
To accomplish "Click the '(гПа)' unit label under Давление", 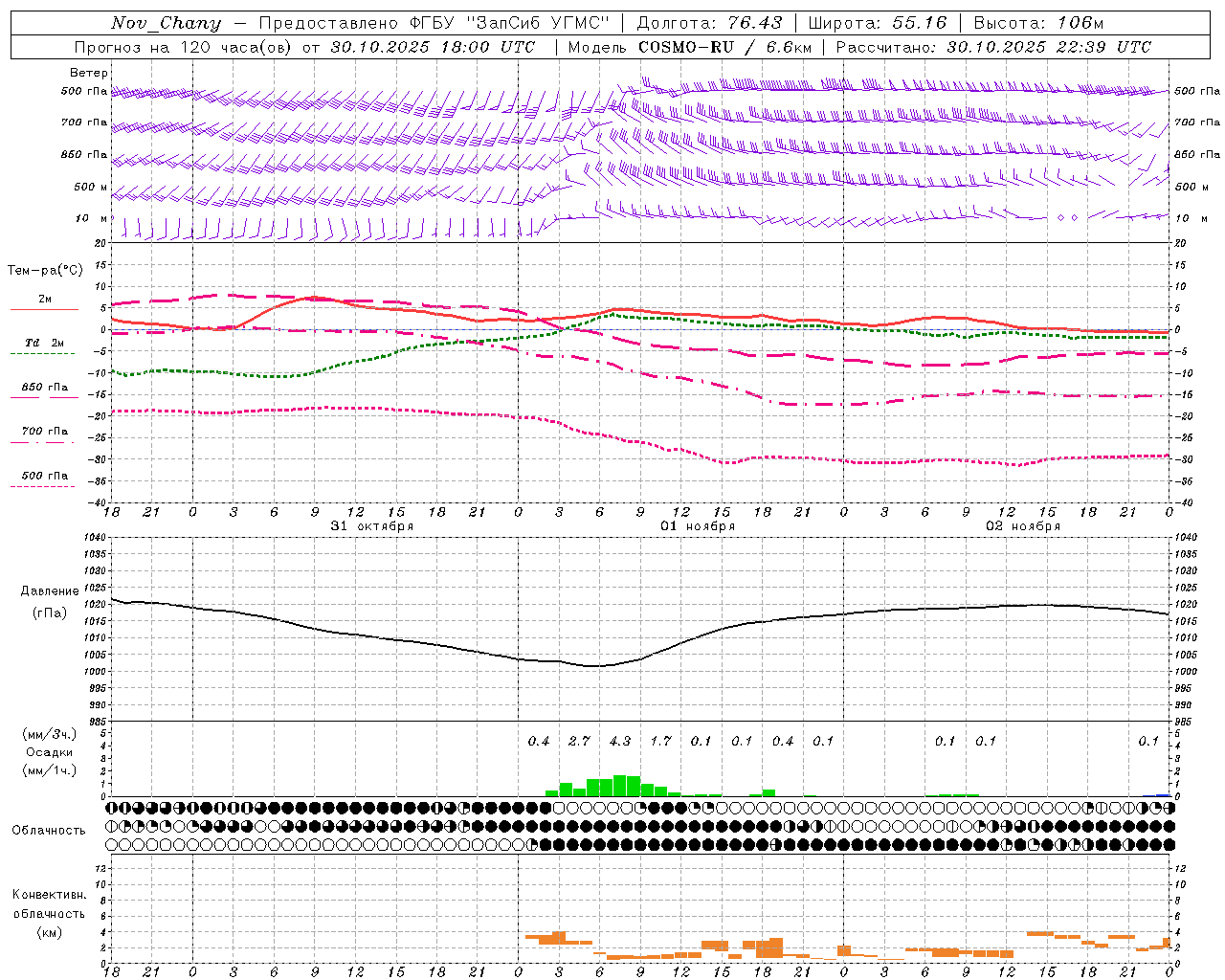I will click(50, 613).
